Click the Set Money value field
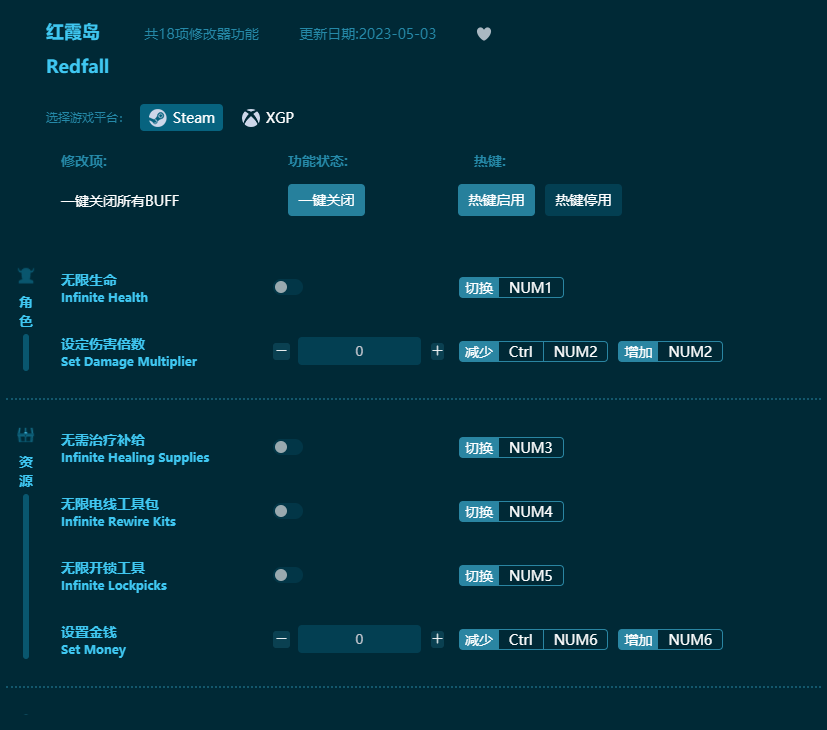The height and width of the screenshot is (730, 827). [x=359, y=639]
